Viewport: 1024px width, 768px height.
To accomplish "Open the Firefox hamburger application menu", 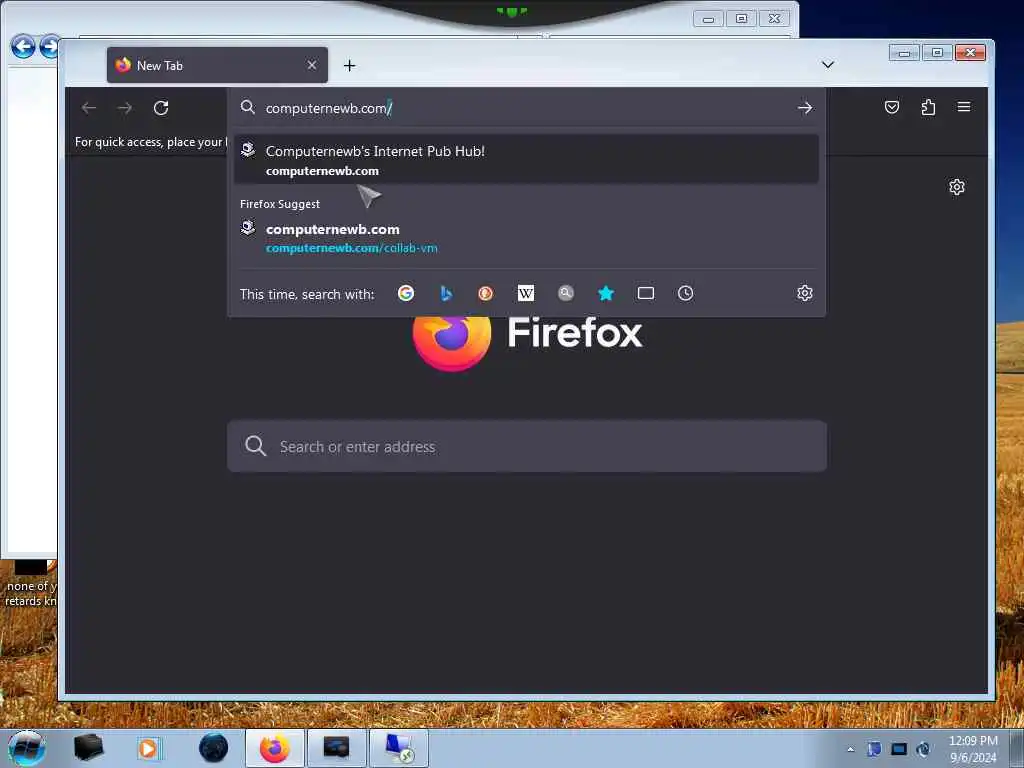I will click(964, 107).
